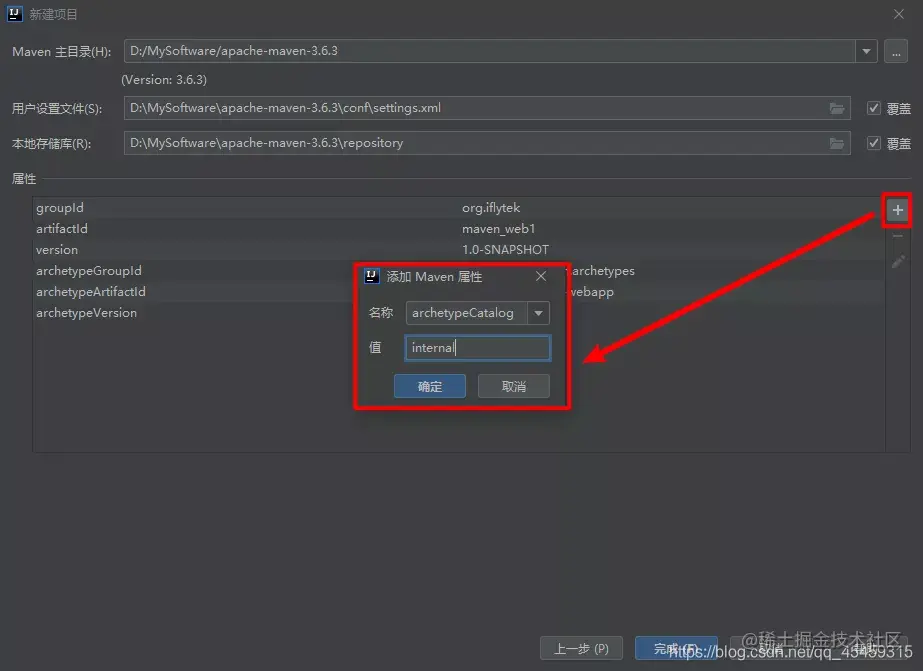Confirm with the 确定 button
This screenshot has height=671, width=923.
coord(430,386)
